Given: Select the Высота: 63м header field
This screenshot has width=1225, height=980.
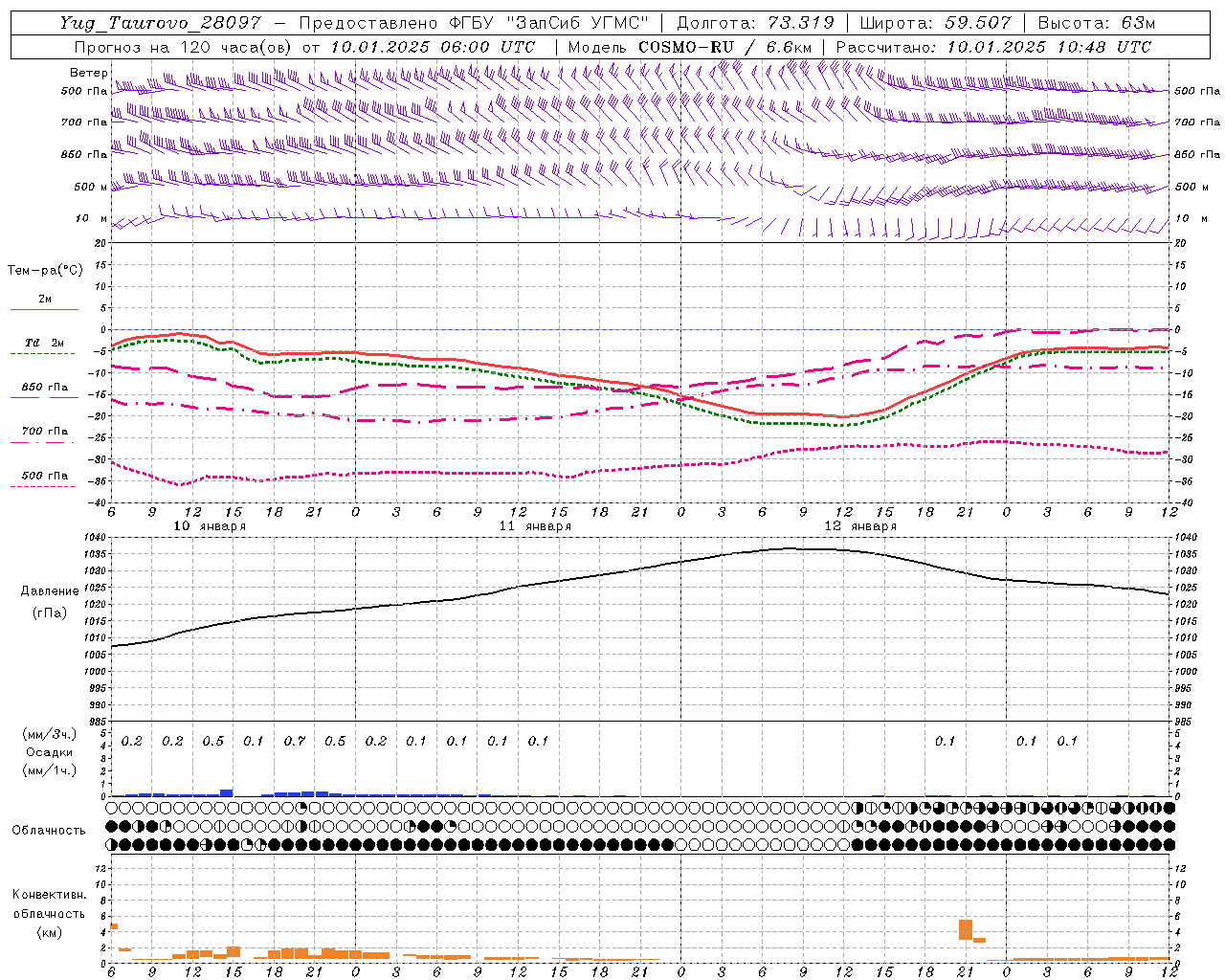Looking at the screenshot, I should click(x=1096, y=23).
